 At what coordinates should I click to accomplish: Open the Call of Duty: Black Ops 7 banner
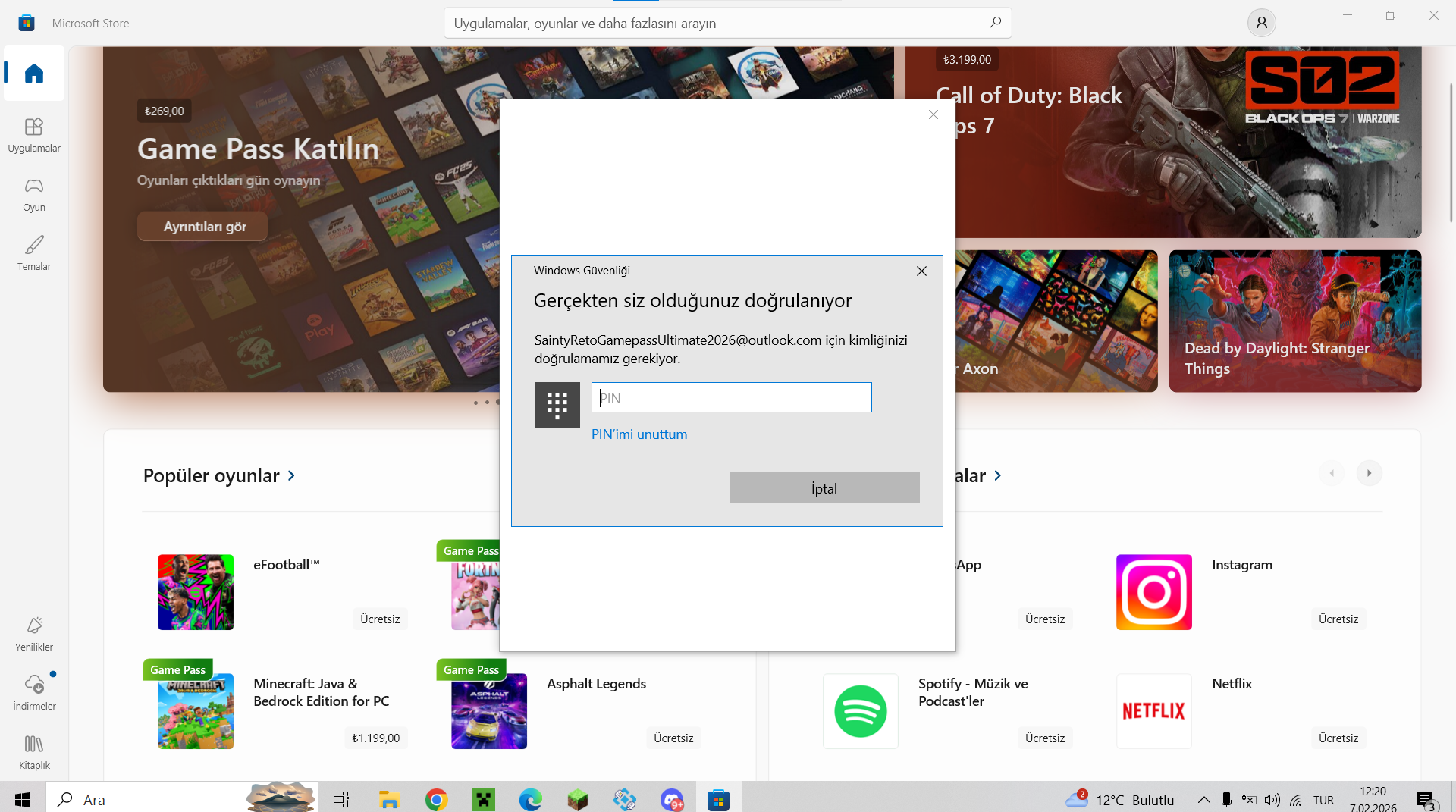[x=1163, y=142]
